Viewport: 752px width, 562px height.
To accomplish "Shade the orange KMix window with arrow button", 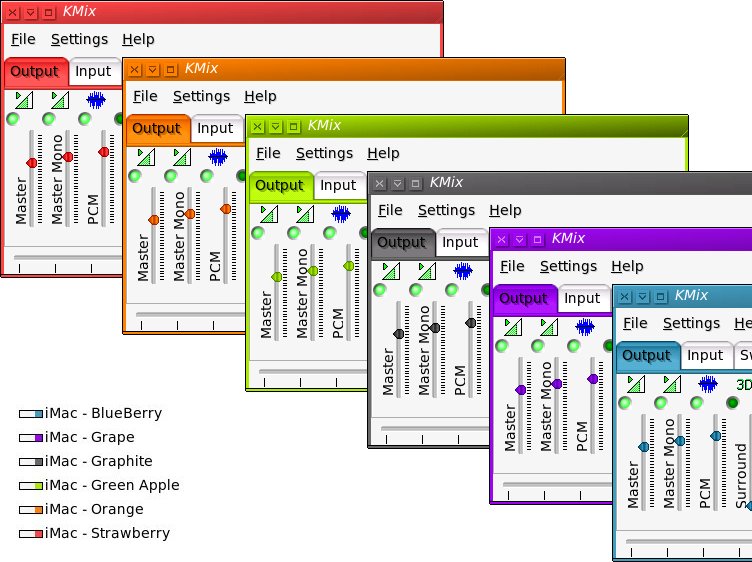I will [x=153, y=70].
